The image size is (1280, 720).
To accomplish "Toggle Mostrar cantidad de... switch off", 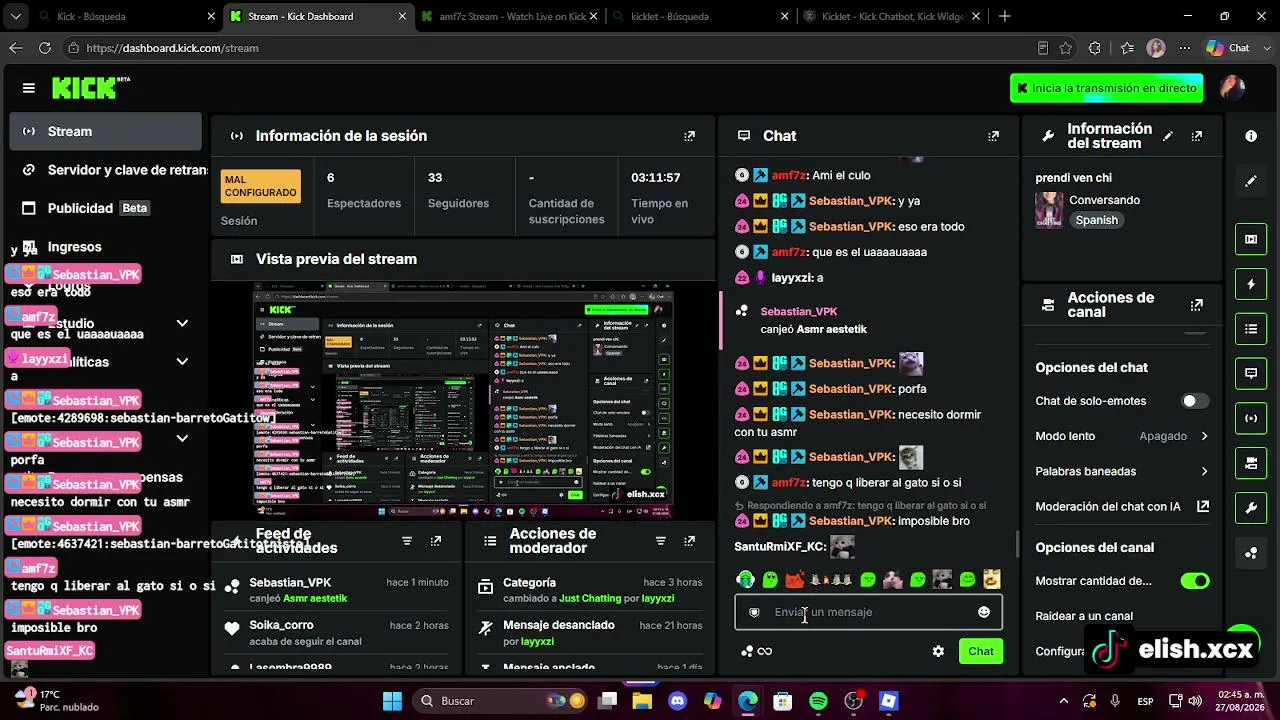I will tap(1194, 581).
